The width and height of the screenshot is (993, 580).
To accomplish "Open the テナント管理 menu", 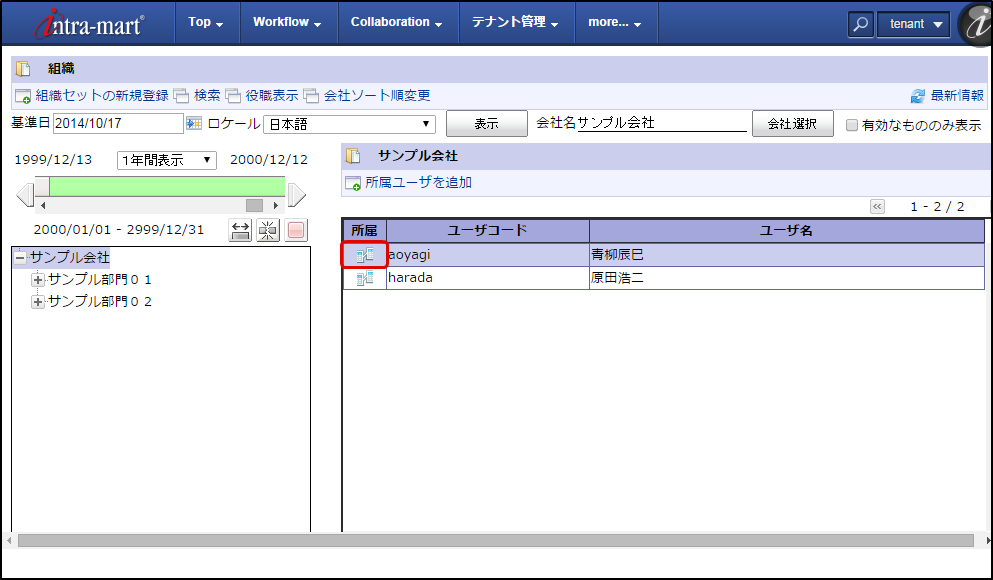I will [515, 22].
